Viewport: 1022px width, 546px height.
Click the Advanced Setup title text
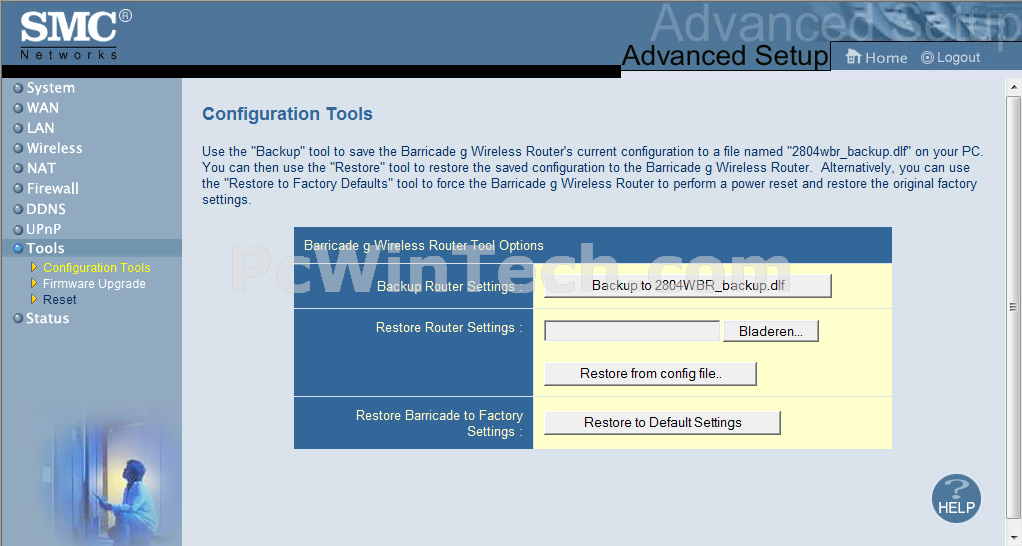[725, 55]
